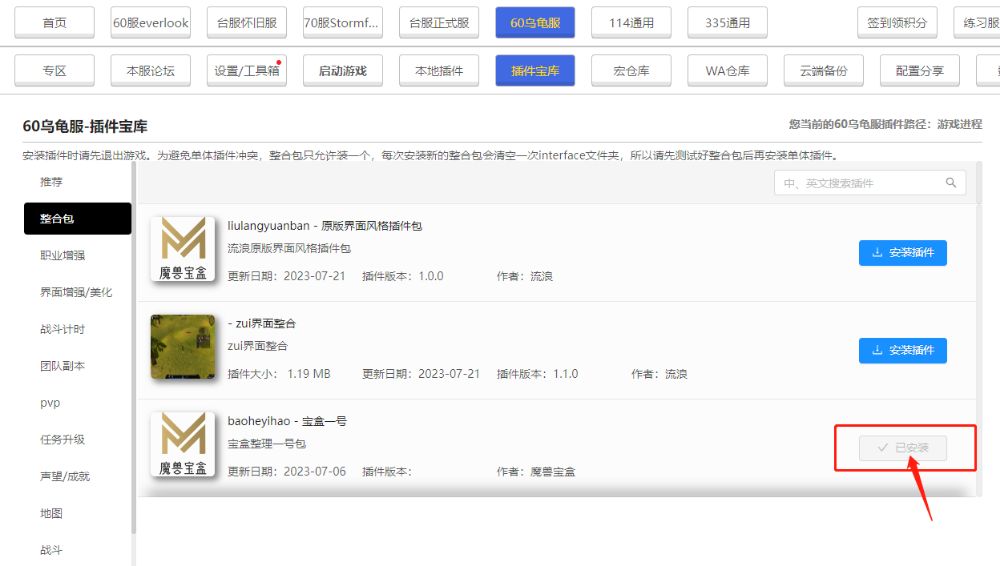Screen dimensions: 1000x566
Task: Select the 团队副本 category
Action: coord(62,366)
